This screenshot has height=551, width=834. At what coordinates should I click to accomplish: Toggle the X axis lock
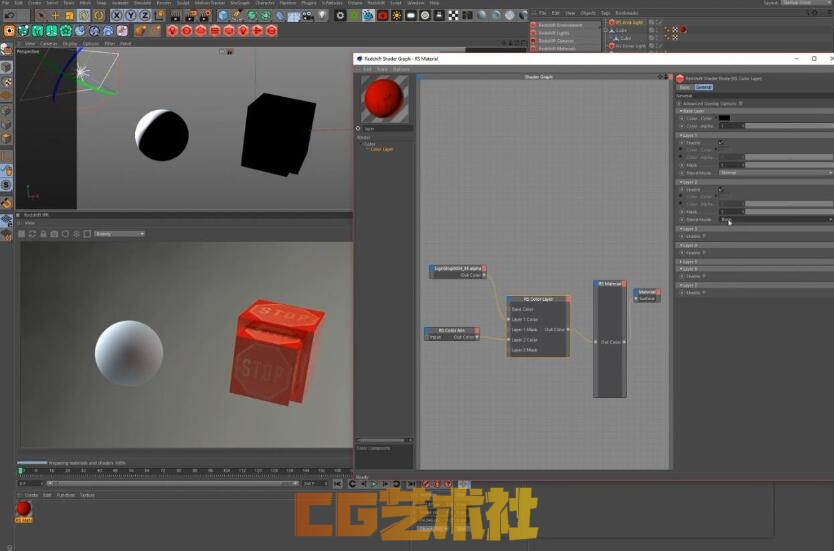[116, 15]
